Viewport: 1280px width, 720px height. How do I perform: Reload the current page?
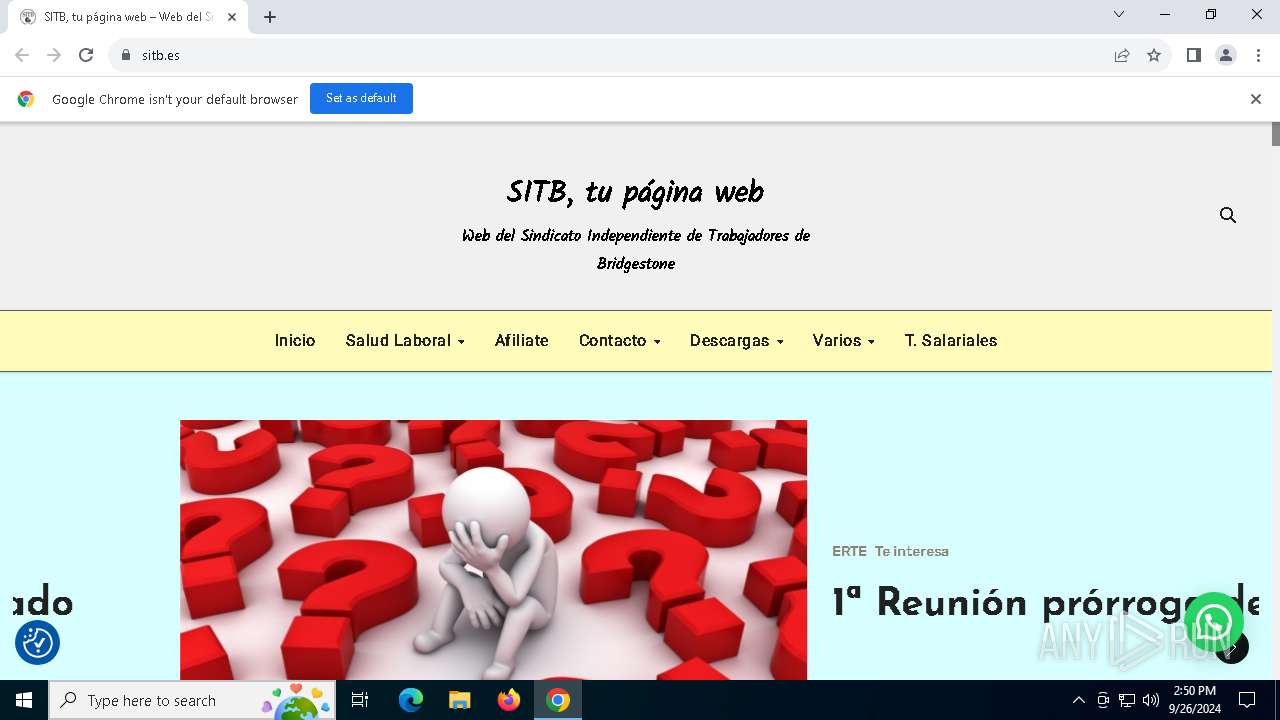pyautogui.click(x=86, y=55)
